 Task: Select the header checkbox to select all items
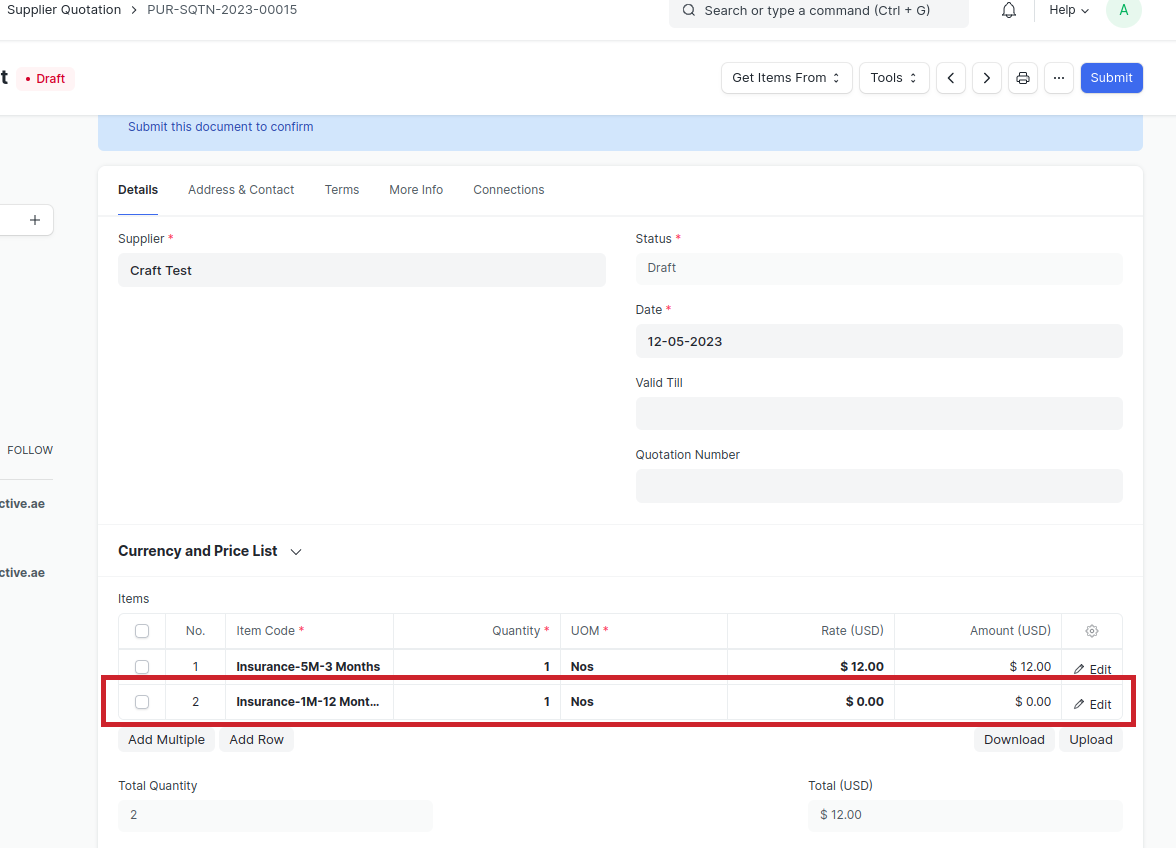click(x=141, y=631)
